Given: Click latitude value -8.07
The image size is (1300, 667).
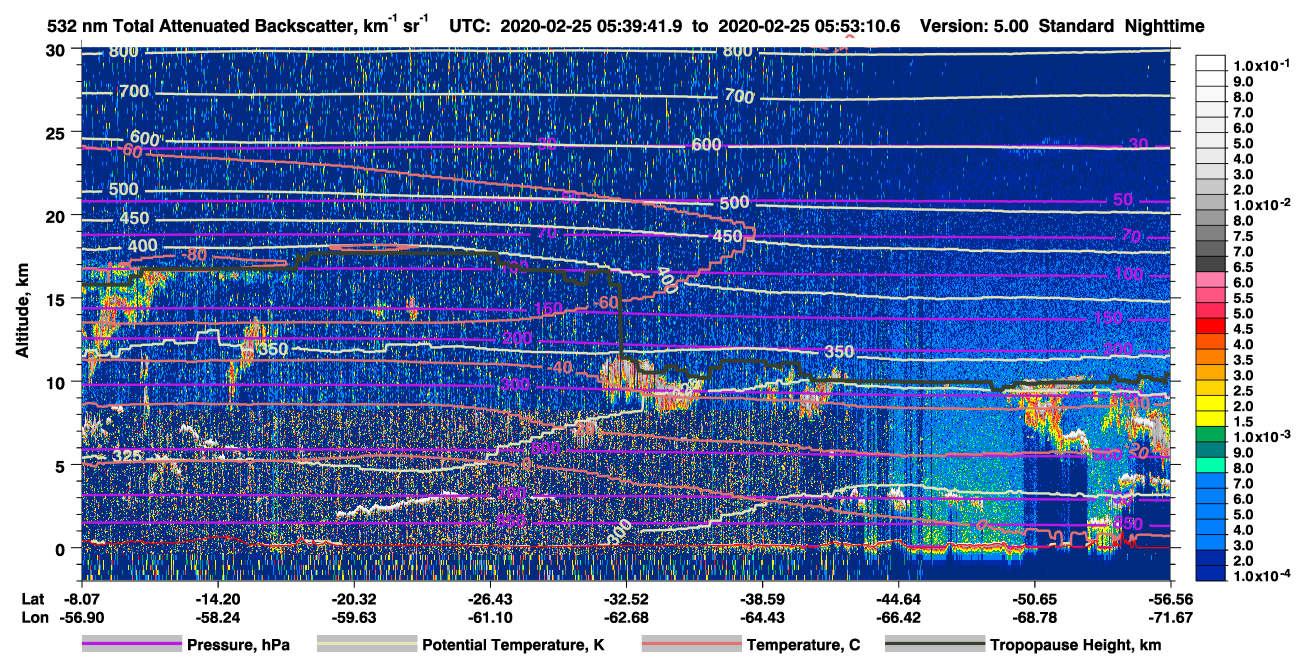Looking at the screenshot, I should pos(81,599).
